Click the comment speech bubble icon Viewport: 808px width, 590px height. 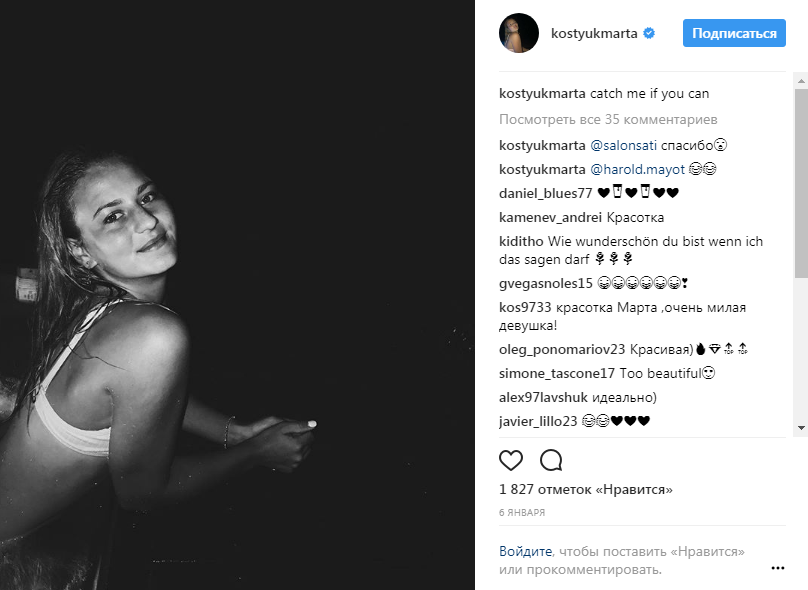pyautogui.click(x=551, y=460)
